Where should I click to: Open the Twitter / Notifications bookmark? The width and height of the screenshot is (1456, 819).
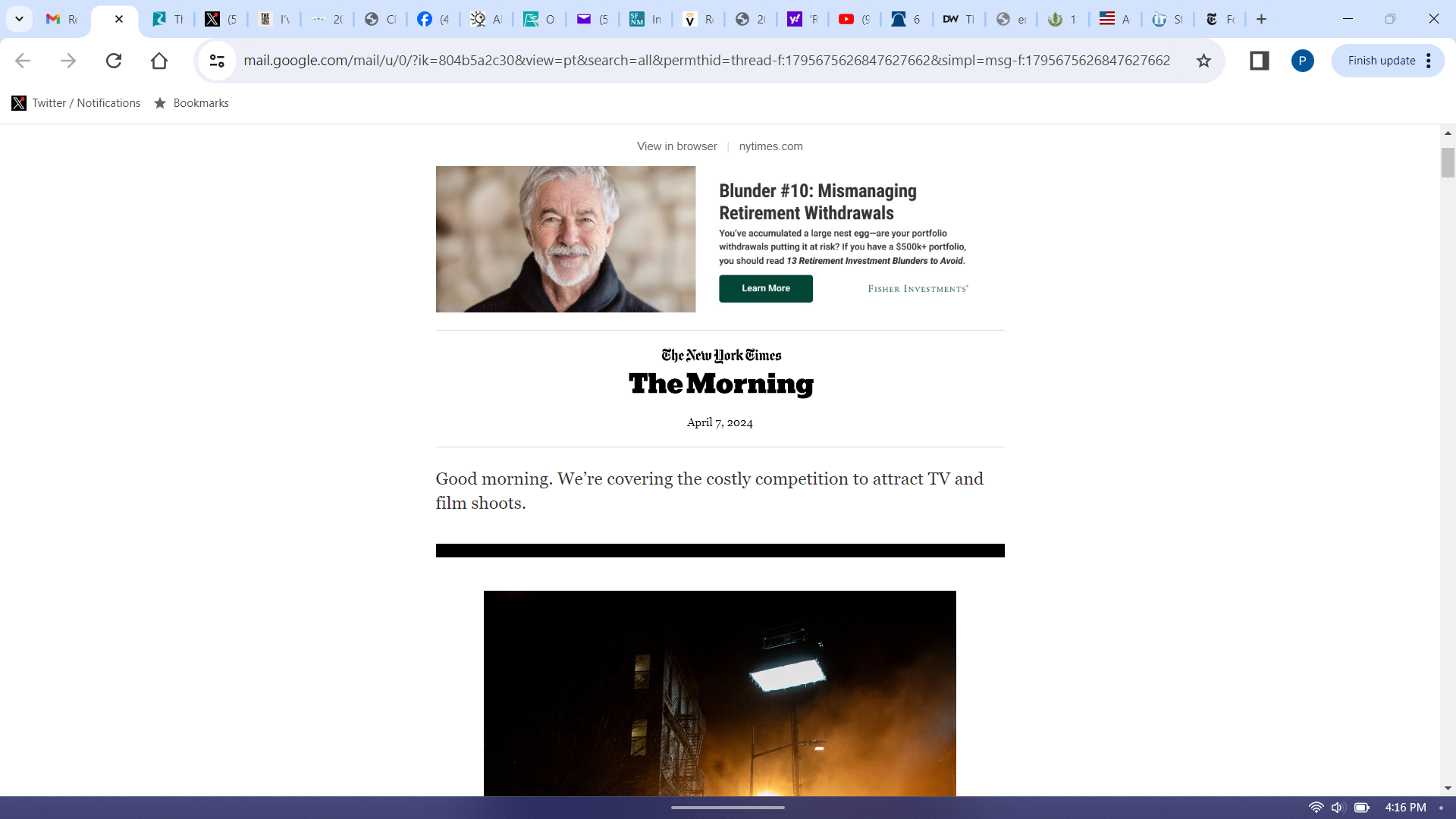[x=77, y=103]
